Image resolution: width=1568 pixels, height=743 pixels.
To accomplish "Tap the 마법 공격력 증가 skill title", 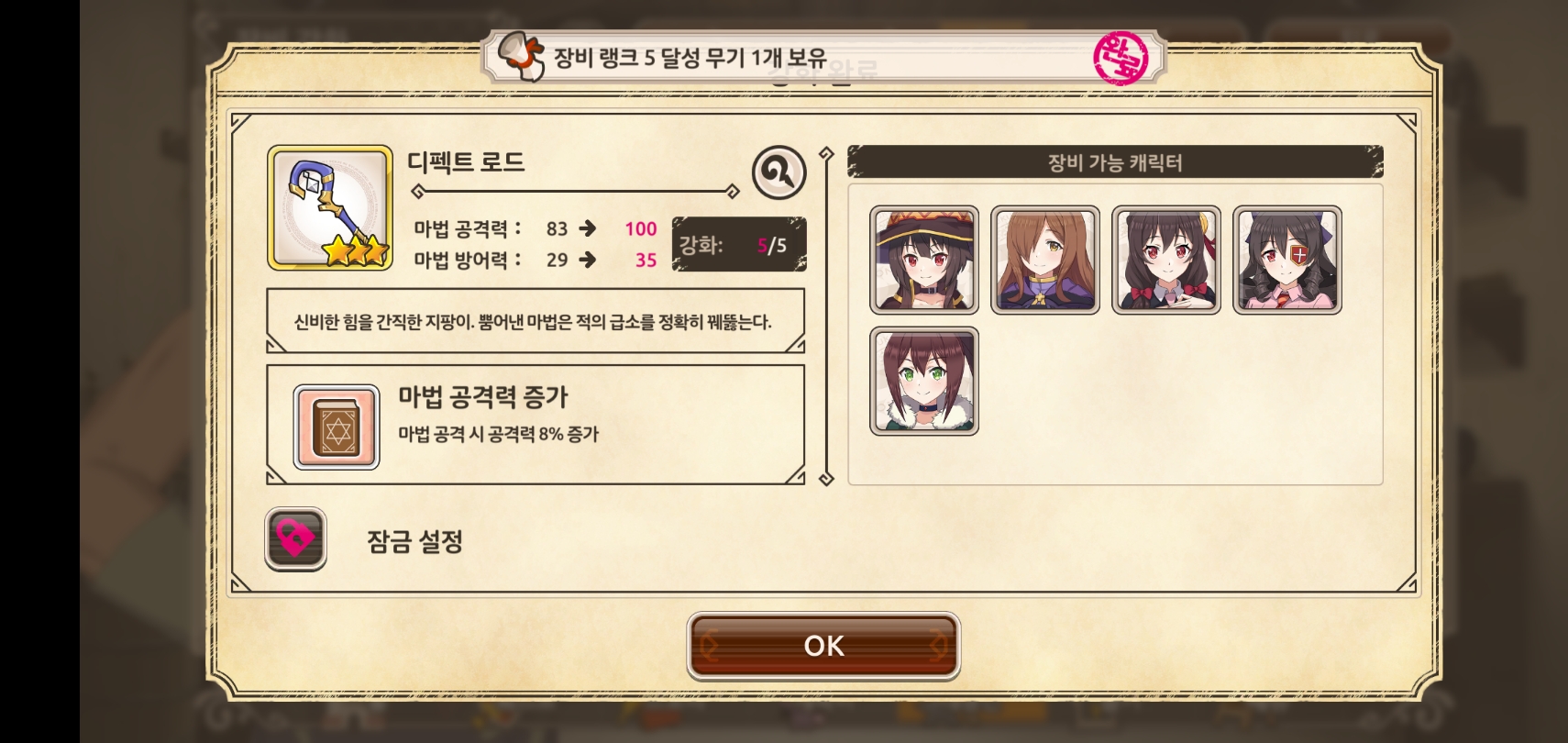I will (483, 396).
